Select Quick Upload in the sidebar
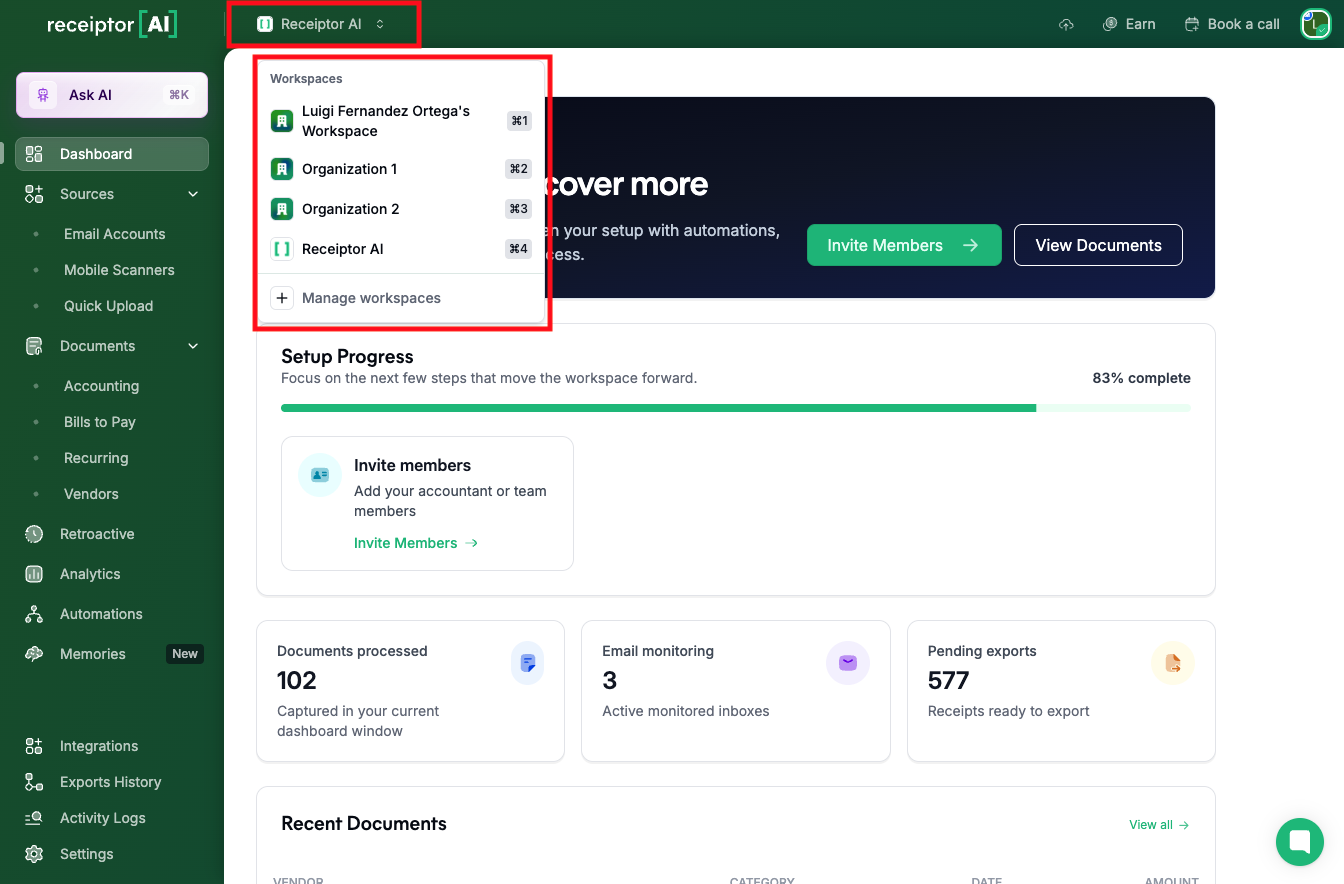The height and width of the screenshot is (884, 1344). (108, 306)
